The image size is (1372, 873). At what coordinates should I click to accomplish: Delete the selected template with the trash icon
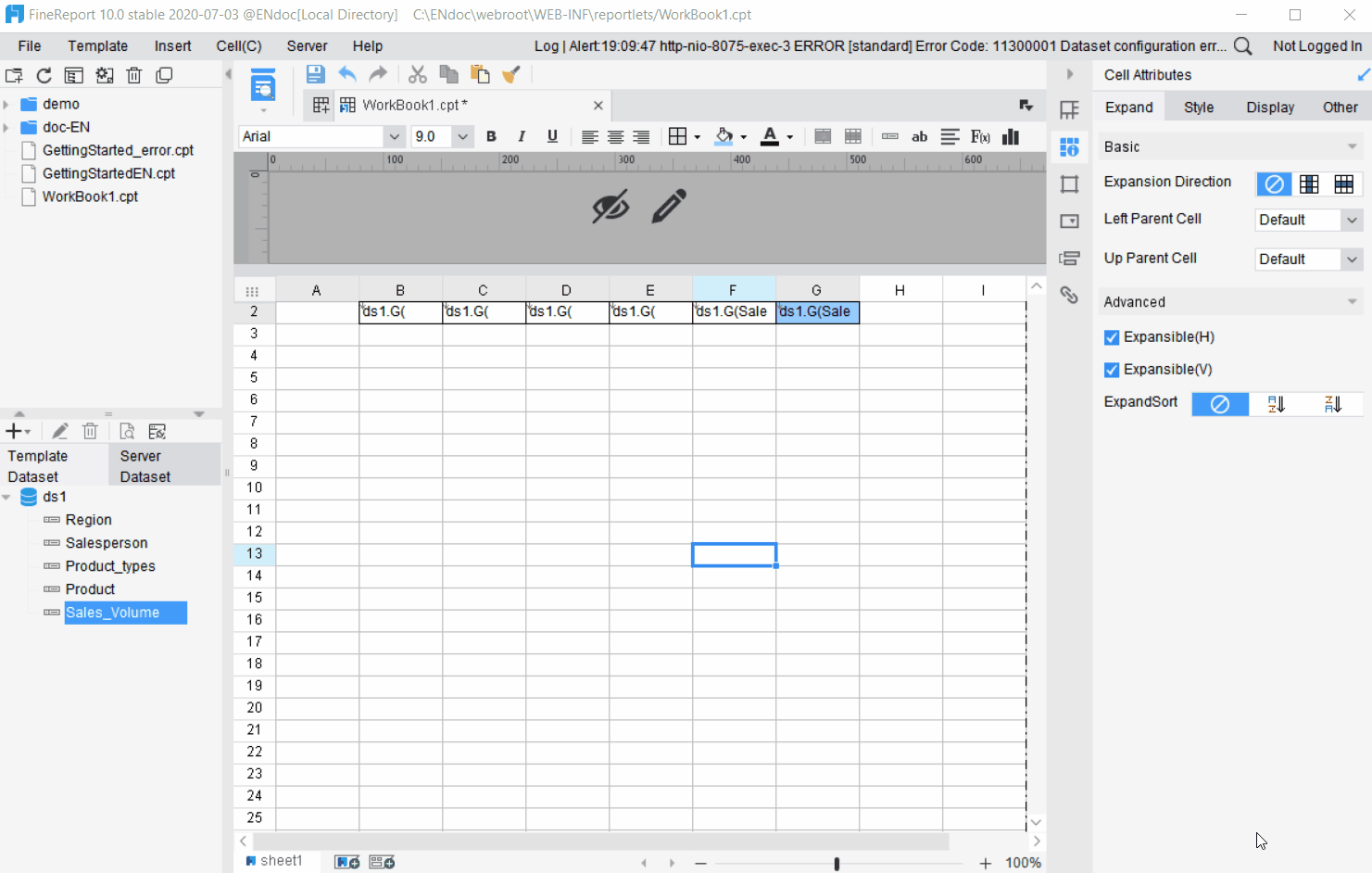point(134,76)
